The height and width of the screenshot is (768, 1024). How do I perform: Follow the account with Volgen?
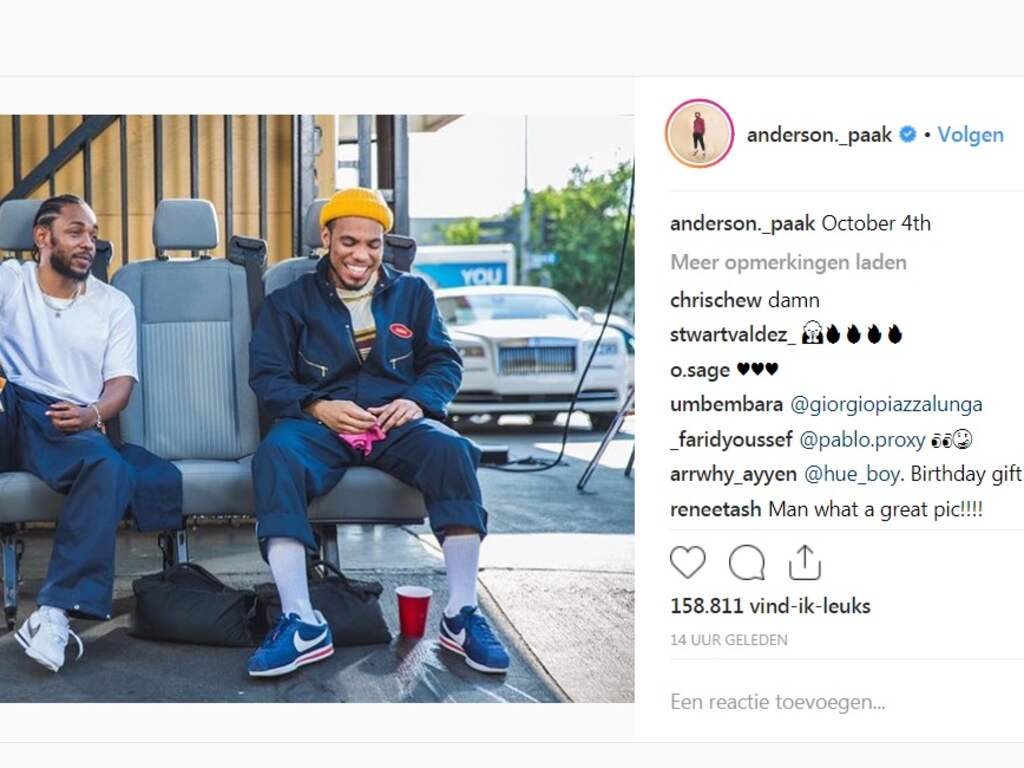click(970, 135)
